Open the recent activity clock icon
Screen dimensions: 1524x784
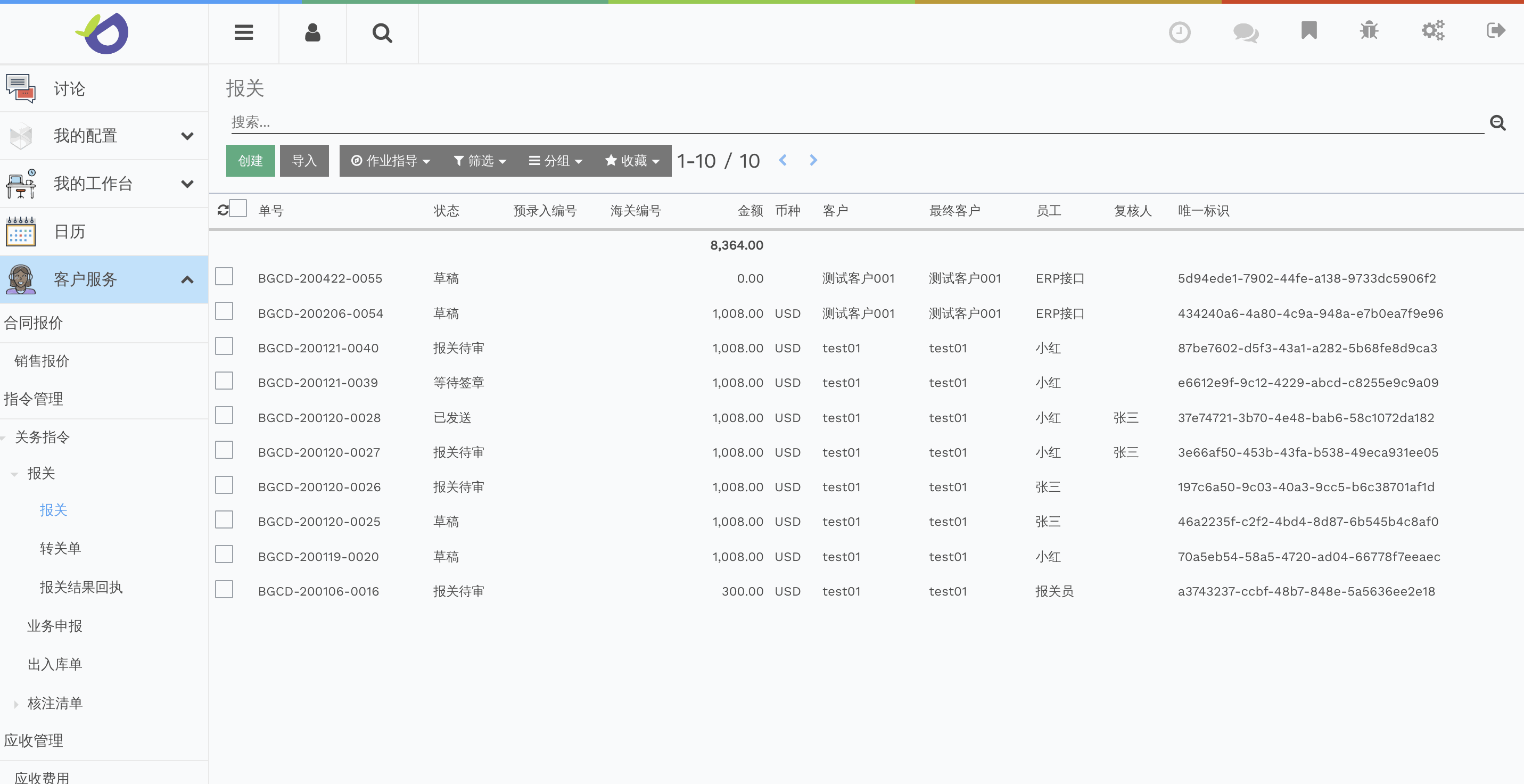1180,32
